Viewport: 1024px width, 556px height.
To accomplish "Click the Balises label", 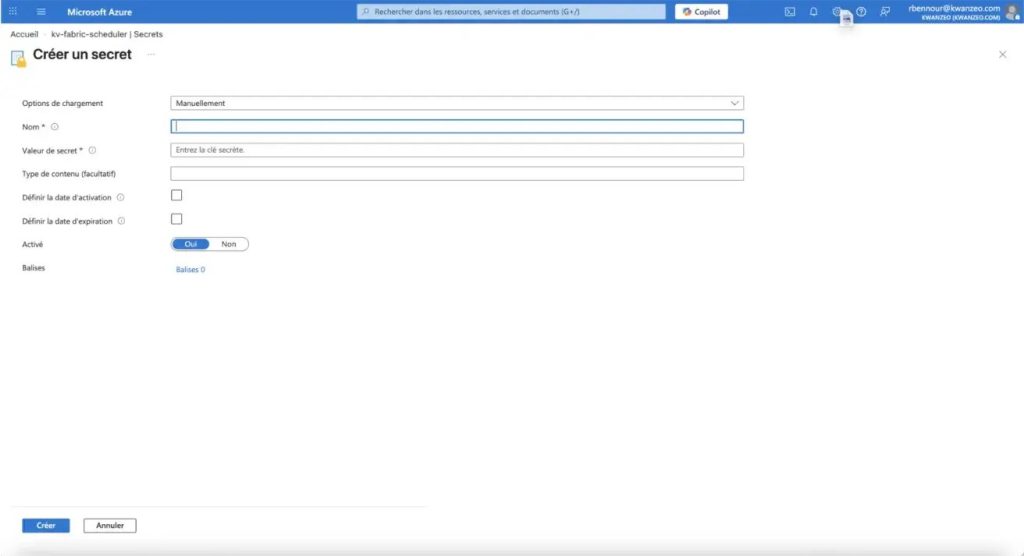I will 33,268.
